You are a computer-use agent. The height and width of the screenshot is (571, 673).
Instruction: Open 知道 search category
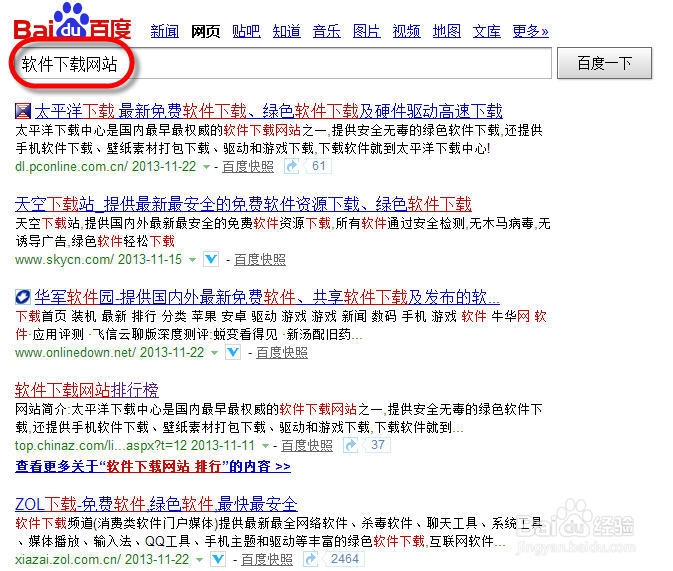[x=286, y=31]
